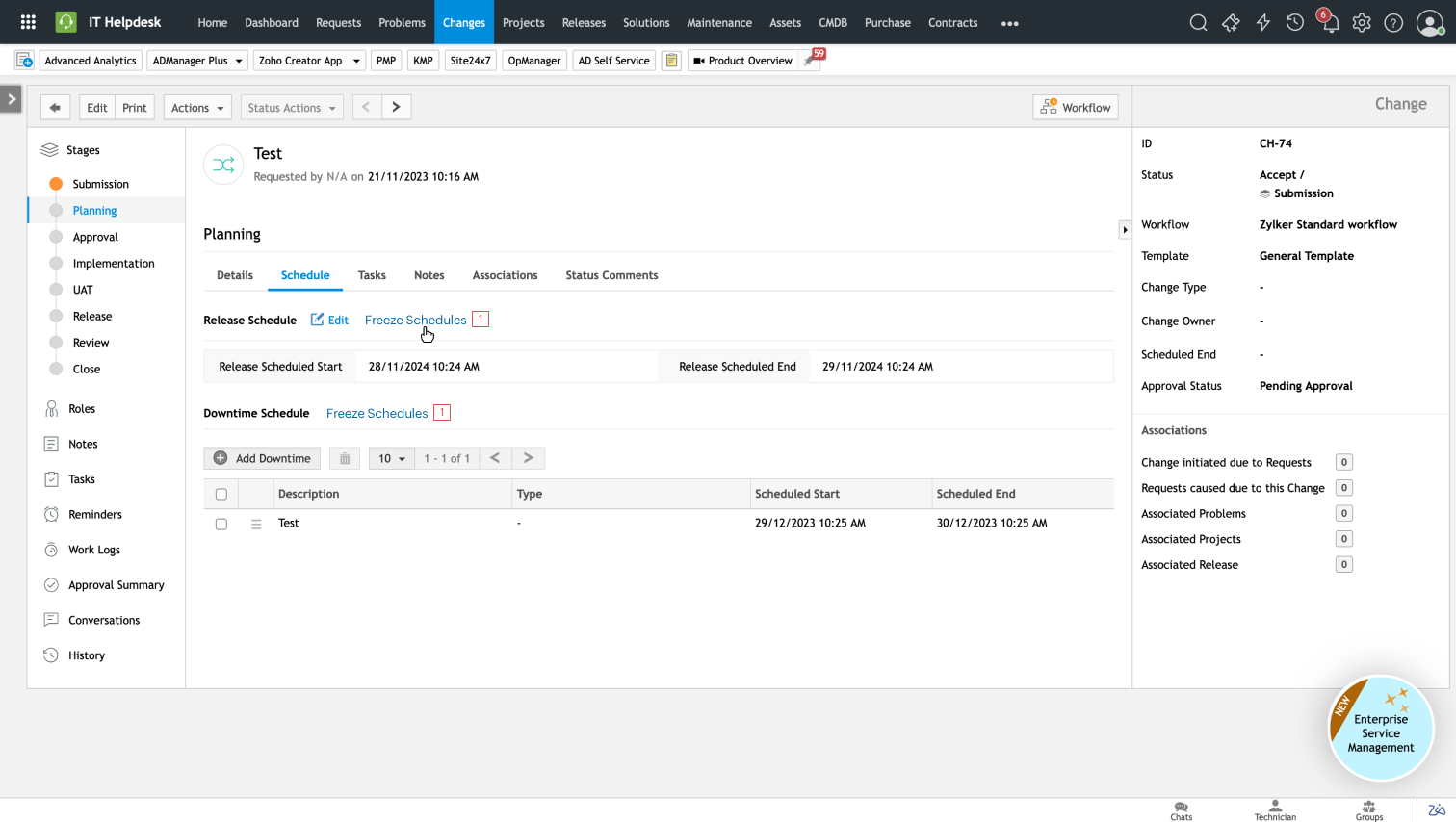This screenshot has width=1456, height=822.
Task: Collapse the right details panel arrow
Action: (1125, 230)
